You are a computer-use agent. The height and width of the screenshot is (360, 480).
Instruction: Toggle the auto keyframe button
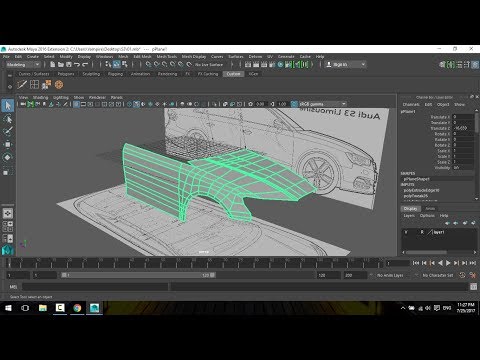[x=462, y=275]
